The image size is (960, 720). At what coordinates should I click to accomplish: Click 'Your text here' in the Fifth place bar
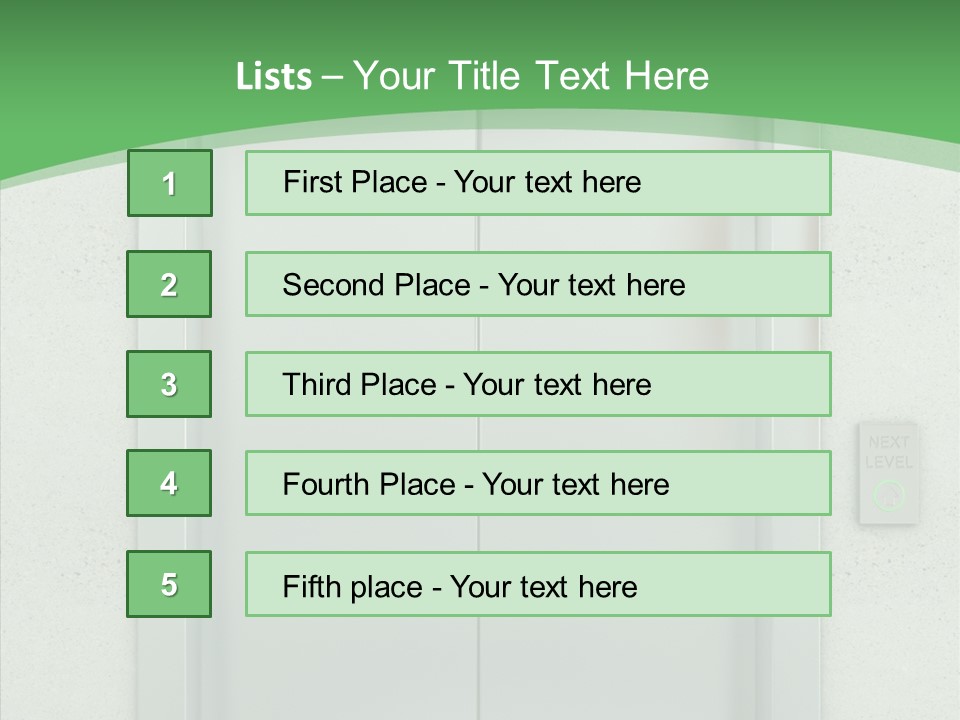[544, 586]
